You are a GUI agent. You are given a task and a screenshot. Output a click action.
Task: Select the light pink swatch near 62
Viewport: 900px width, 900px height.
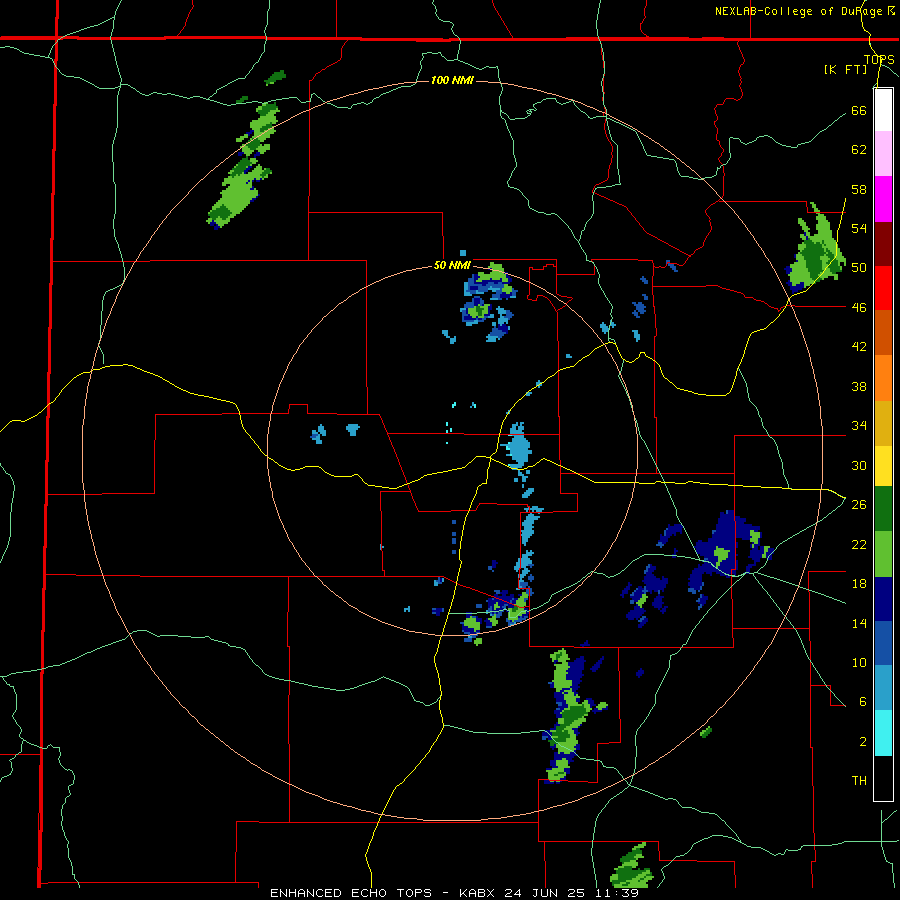coord(883,154)
